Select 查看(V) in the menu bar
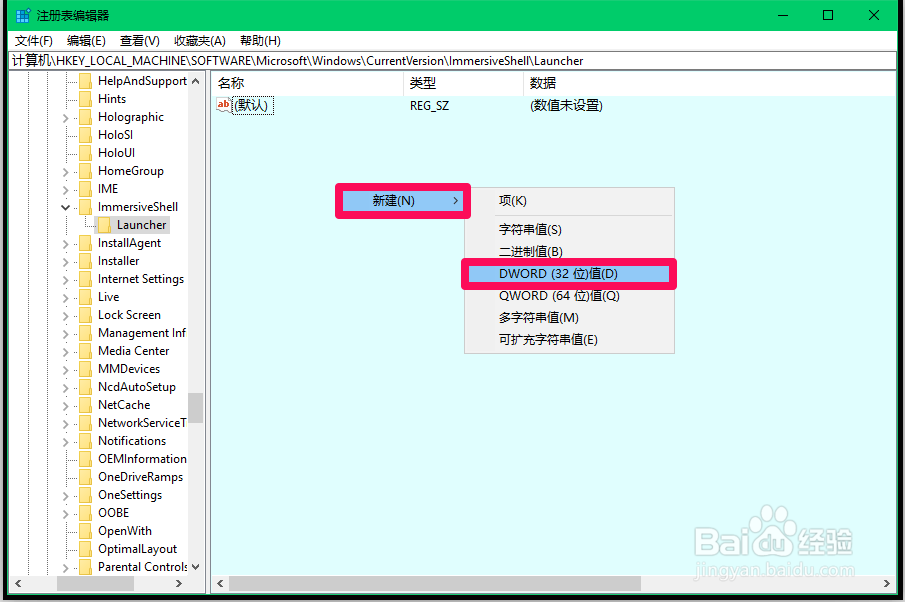905x602 pixels. point(140,40)
